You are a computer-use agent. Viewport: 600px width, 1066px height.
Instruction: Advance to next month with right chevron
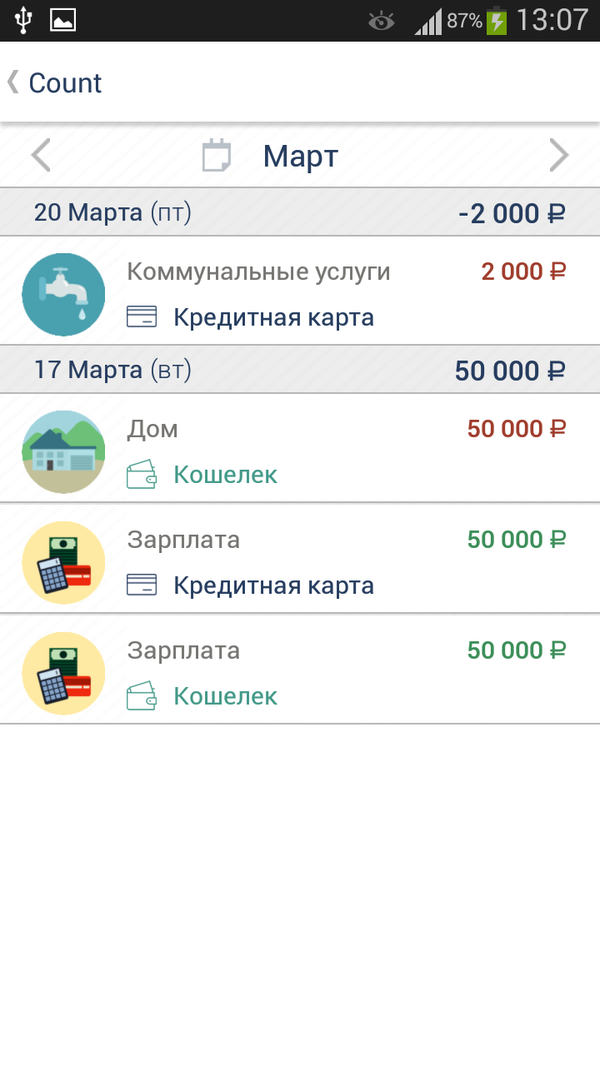tap(559, 155)
